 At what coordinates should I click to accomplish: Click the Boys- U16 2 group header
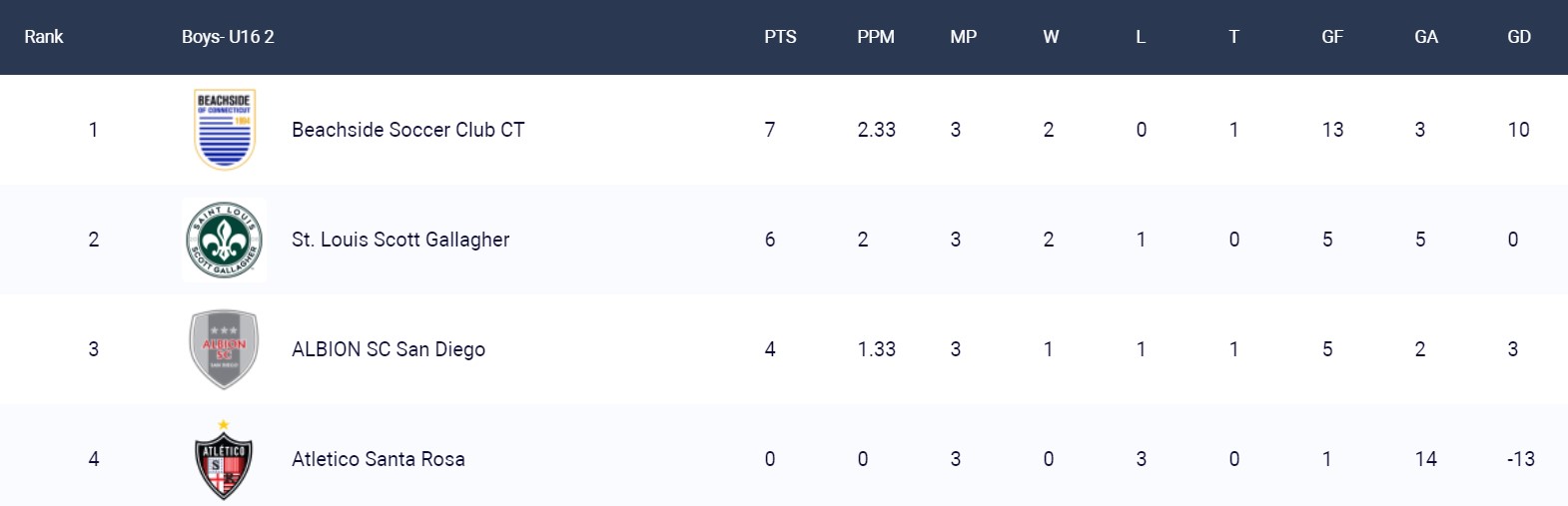(x=228, y=37)
